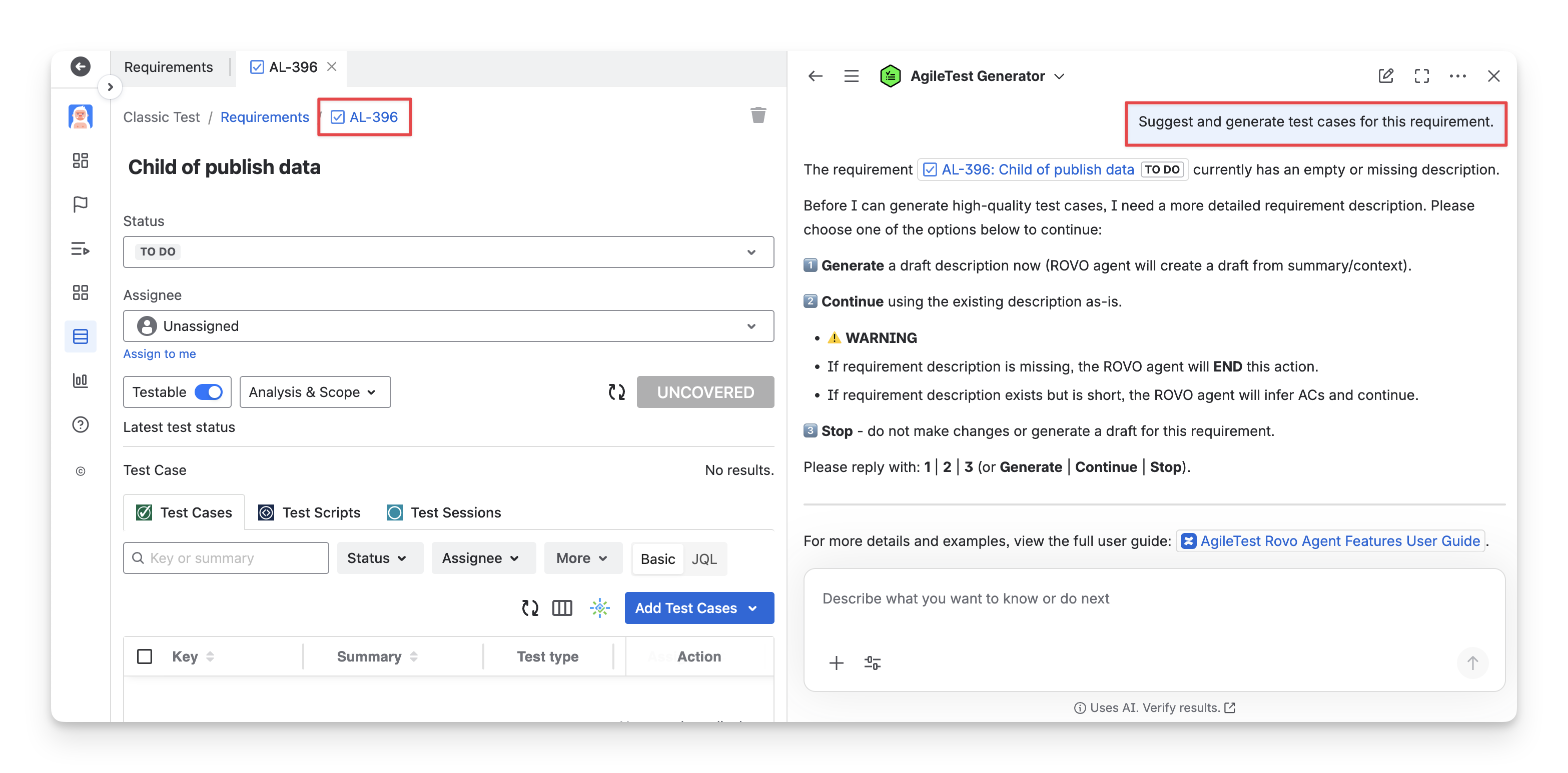1568x773 pixels.
Task: Click the Assign to me link
Action: click(x=160, y=354)
